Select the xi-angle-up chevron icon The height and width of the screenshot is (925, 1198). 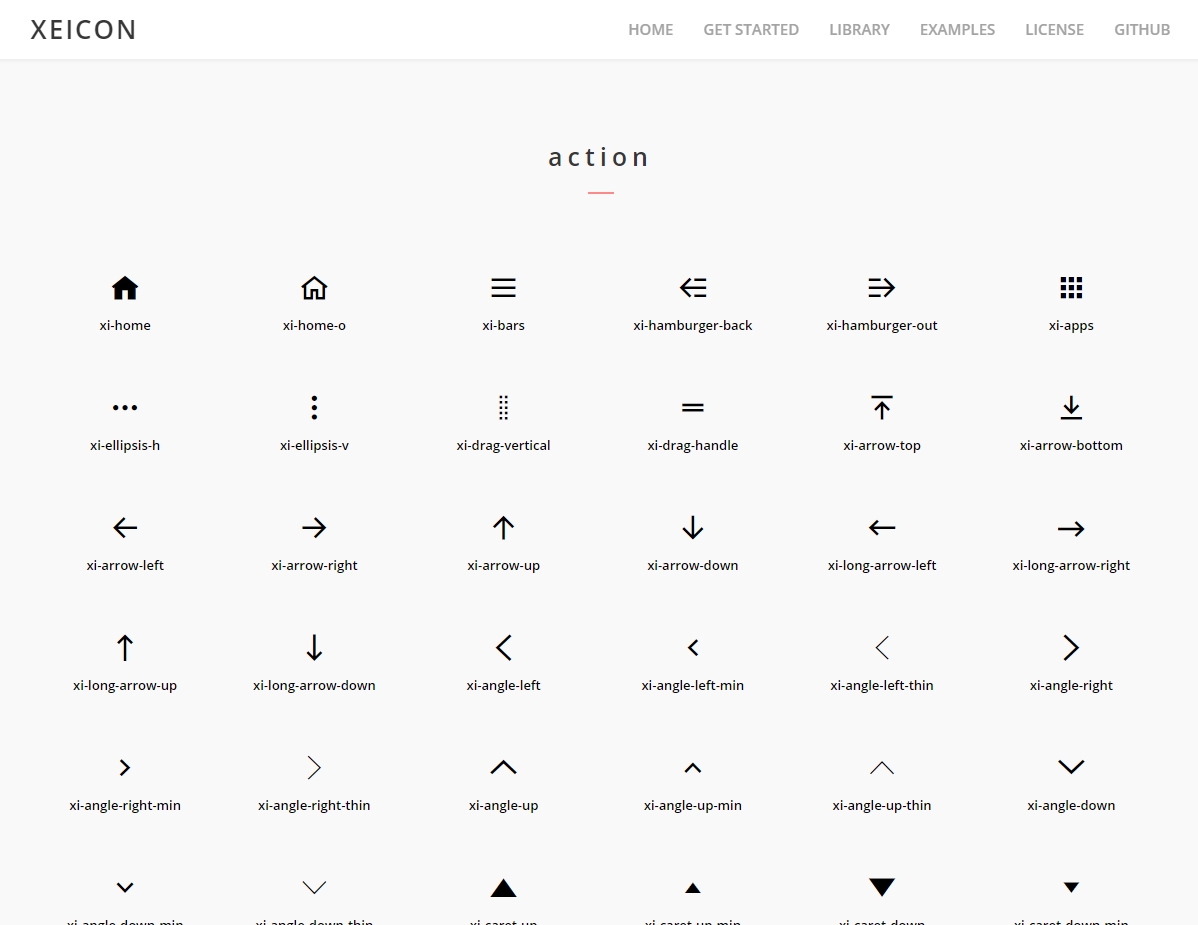tap(503, 768)
